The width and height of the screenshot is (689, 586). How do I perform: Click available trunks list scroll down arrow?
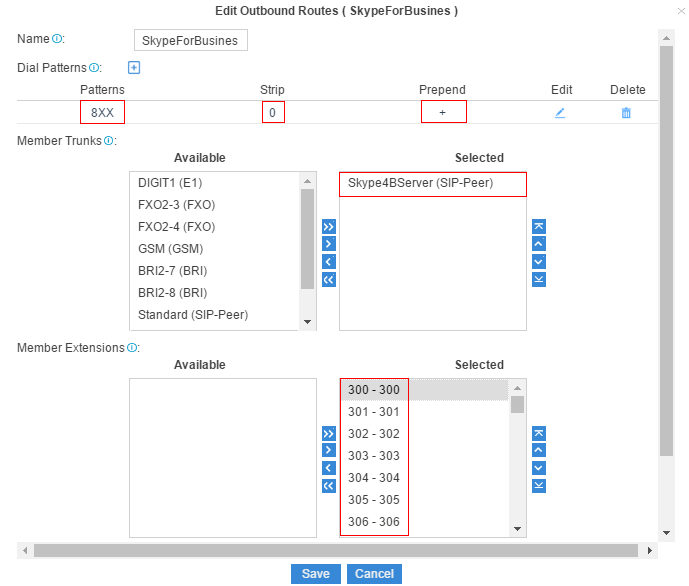(308, 322)
